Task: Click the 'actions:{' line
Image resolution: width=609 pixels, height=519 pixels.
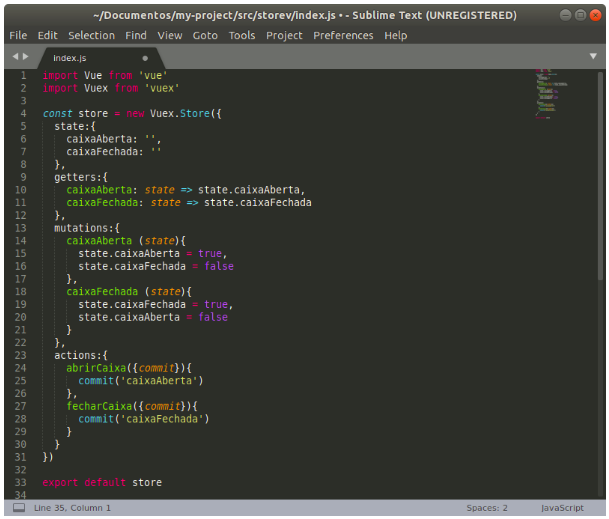Action: click(81, 355)
